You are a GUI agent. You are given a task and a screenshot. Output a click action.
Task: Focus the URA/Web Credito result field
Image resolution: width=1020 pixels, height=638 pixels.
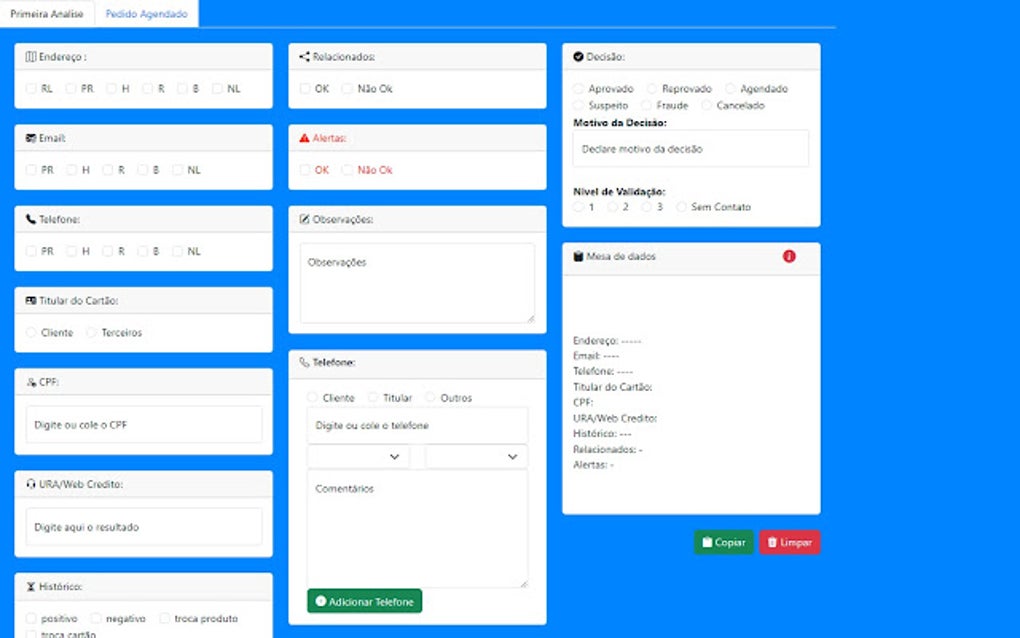coord(144,527)
